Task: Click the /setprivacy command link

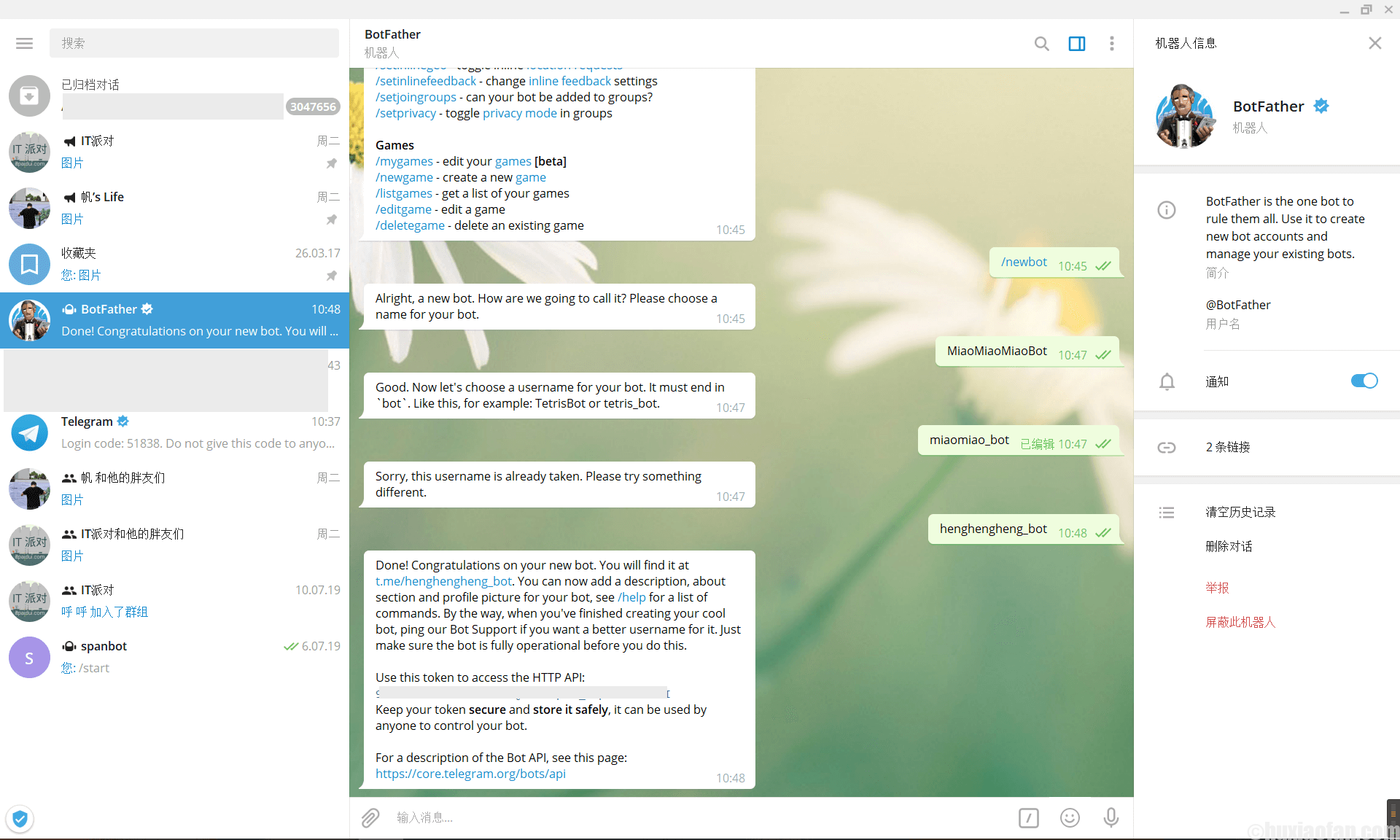Action: click(405, 113)
